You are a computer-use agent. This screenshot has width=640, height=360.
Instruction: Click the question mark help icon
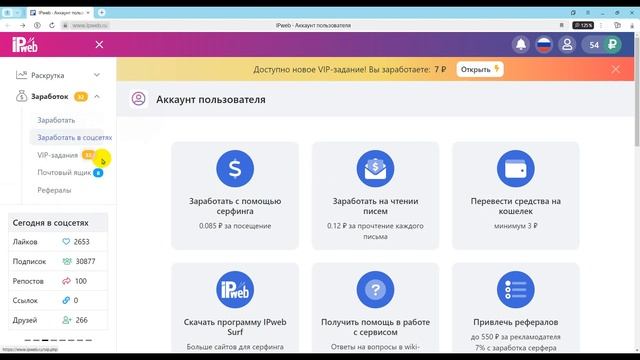[x=375, y=289]
